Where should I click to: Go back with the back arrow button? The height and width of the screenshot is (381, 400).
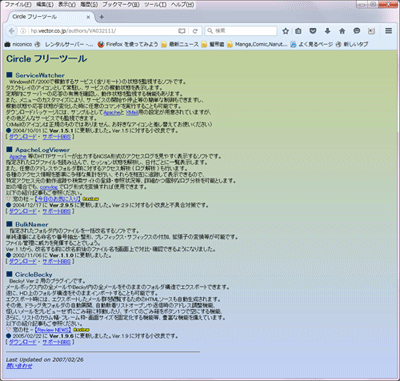[x=11, y=31]
